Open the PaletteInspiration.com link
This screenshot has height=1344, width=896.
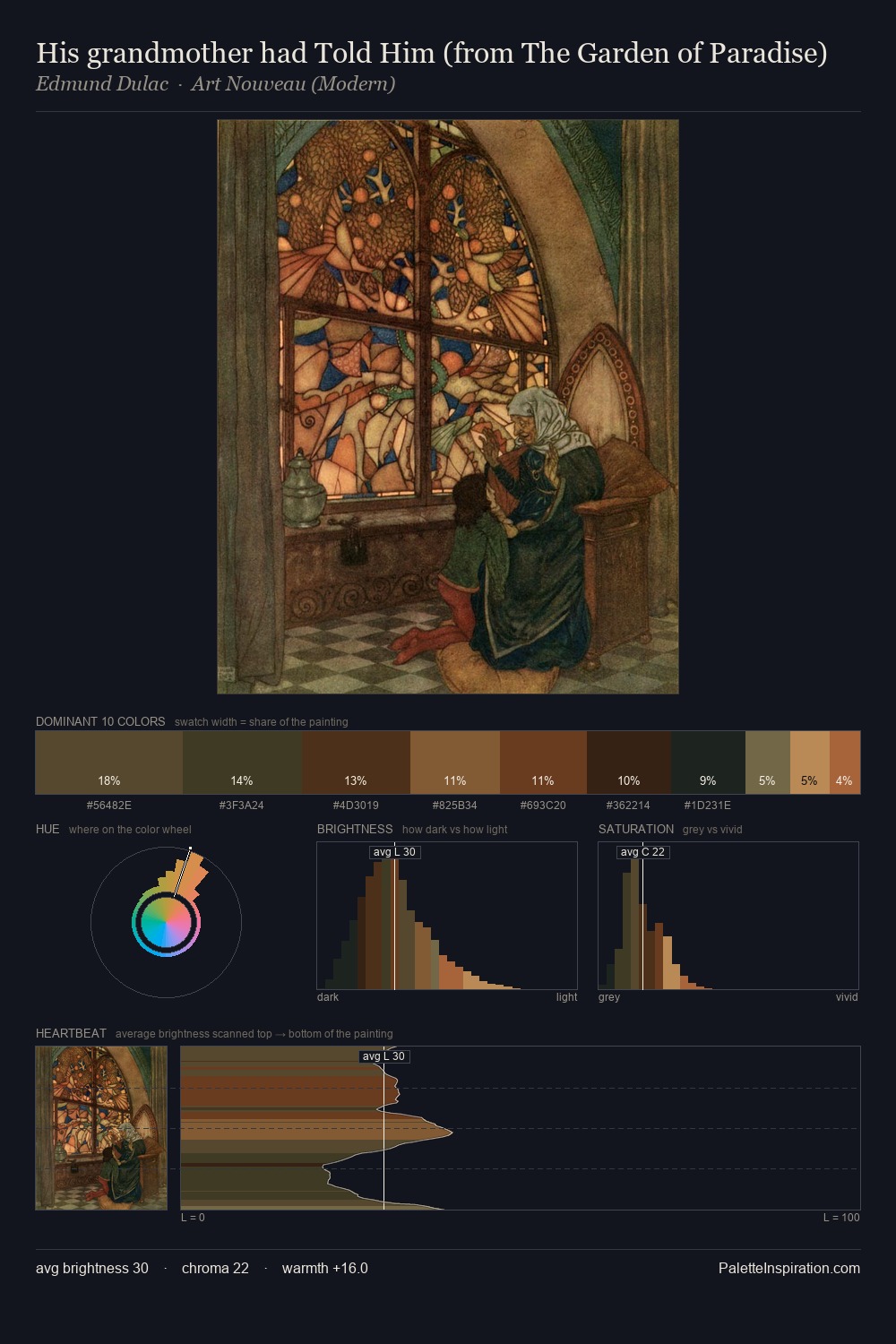coord(789,1269)
